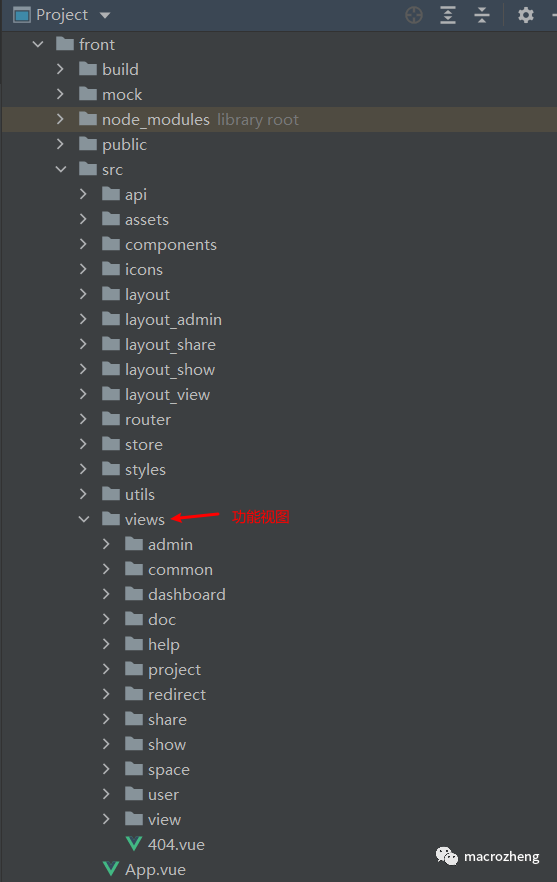Collapse the front root folder
557x882 pixels.
38,44
